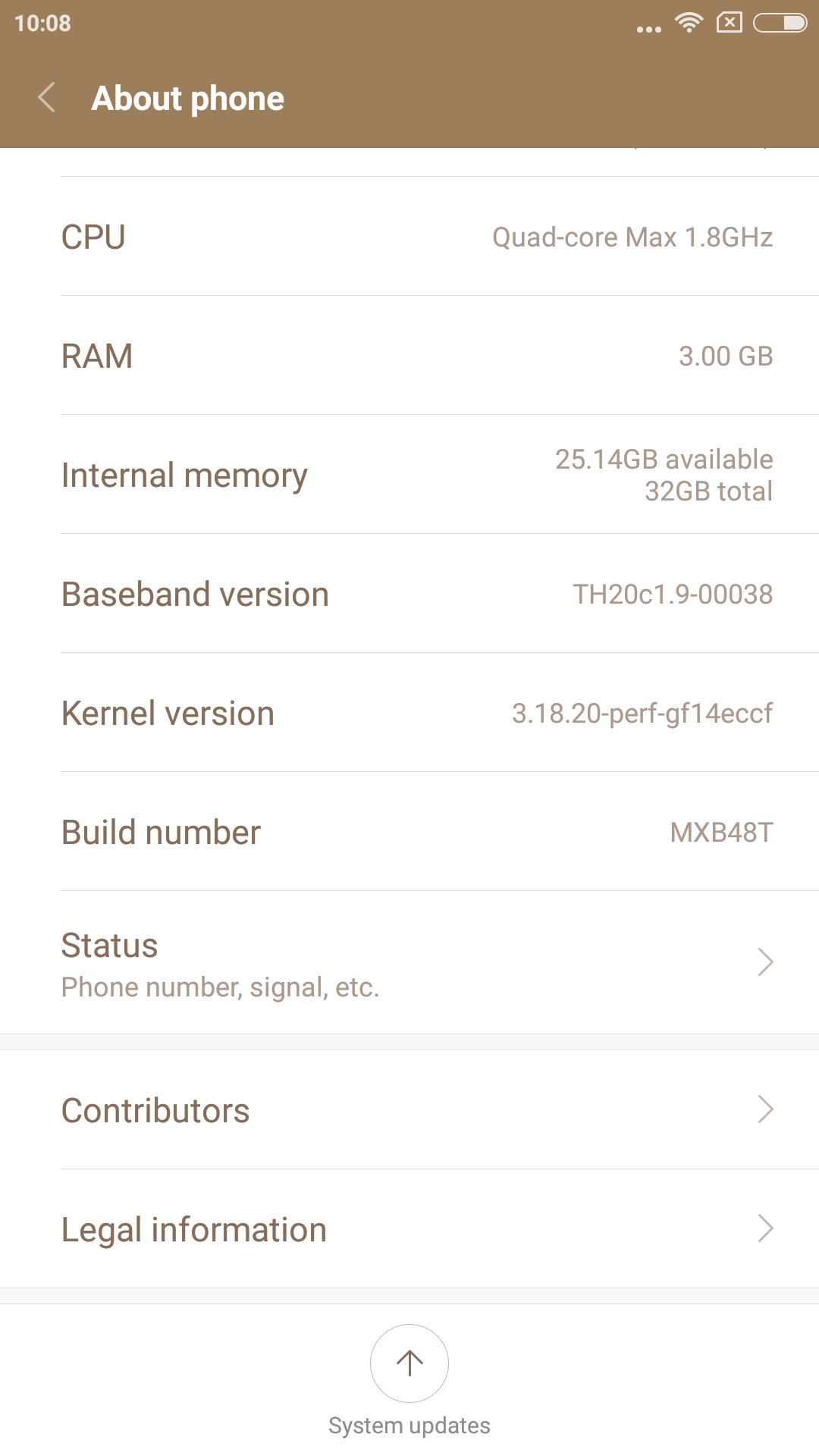Tap the System updates arrow icon
Screen dimensions: 819x1456
pyautogui.click(x=409, y=1363)
